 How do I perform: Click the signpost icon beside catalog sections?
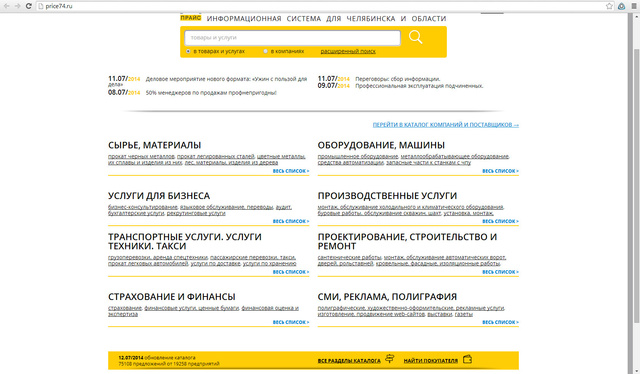(390, 359)
